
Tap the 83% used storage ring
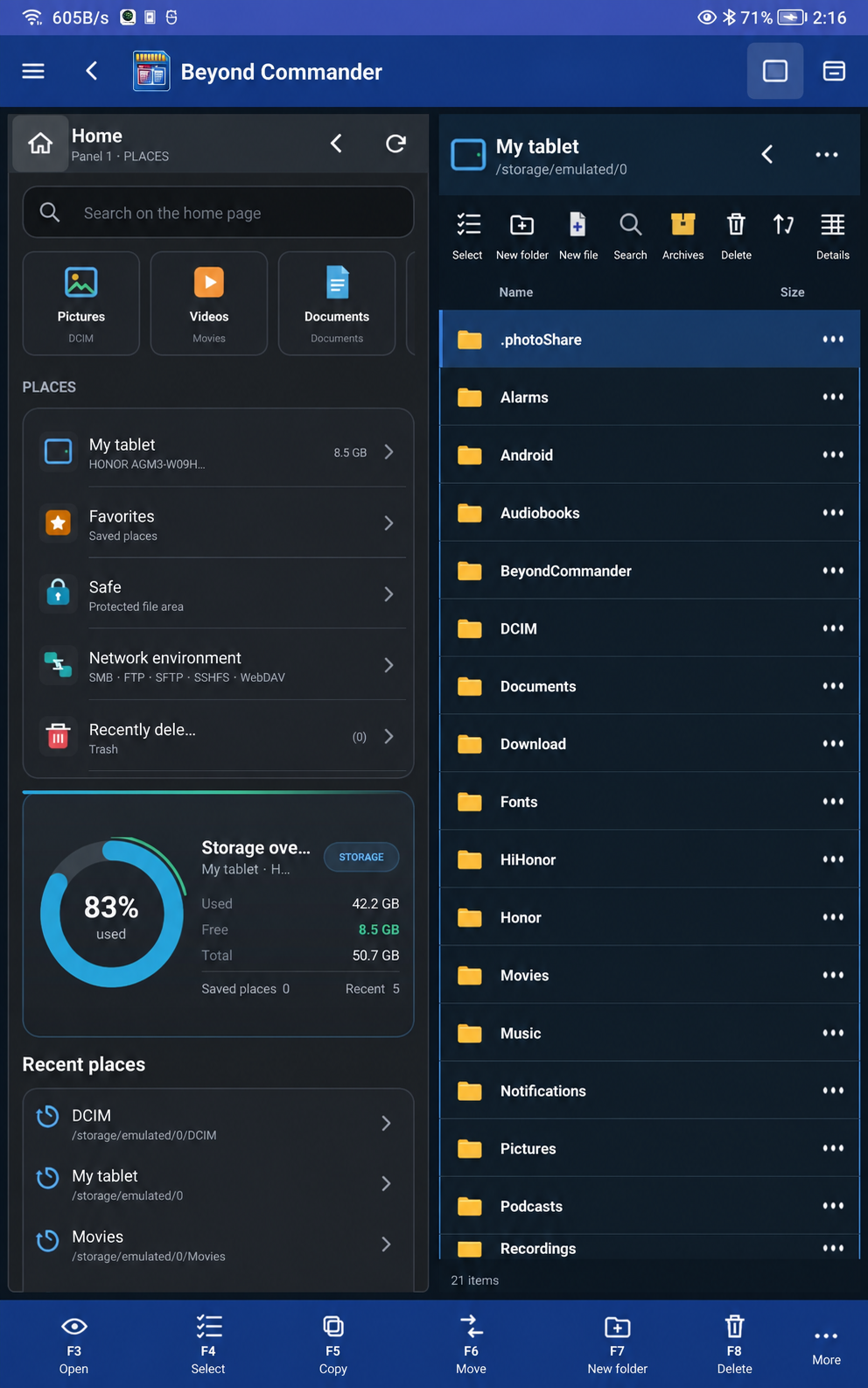[x=112, y=915]
